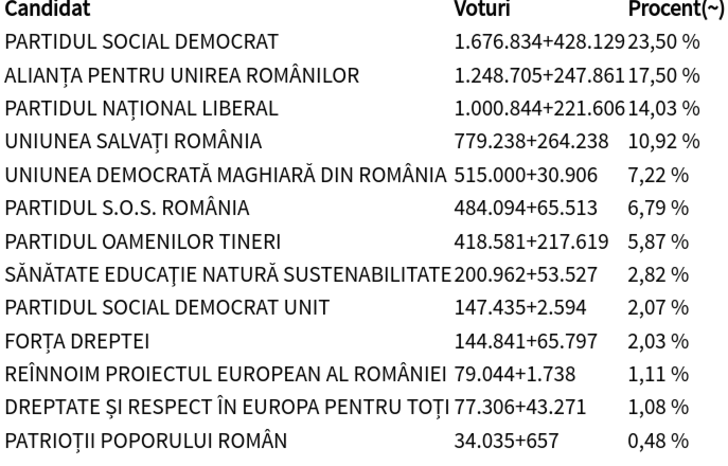Click the Procent(~) column header

pos(672,10)
